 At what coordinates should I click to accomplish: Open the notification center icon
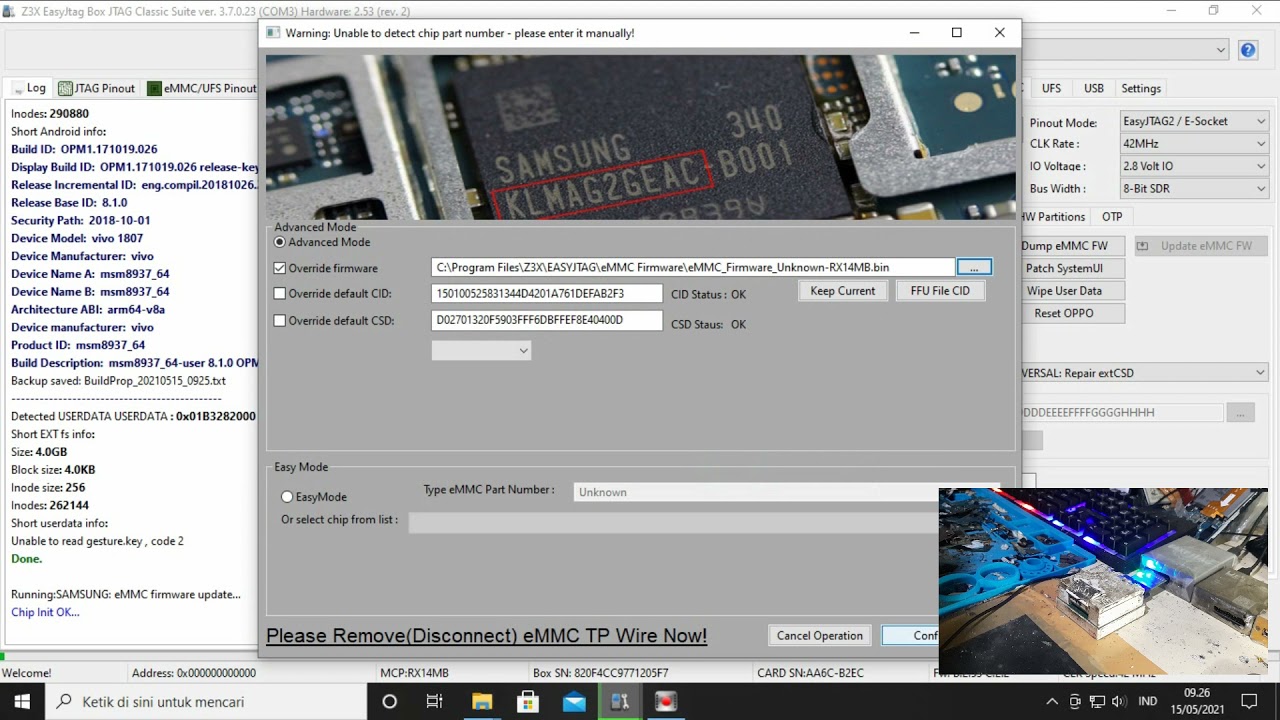click(x=1249, y=702)
